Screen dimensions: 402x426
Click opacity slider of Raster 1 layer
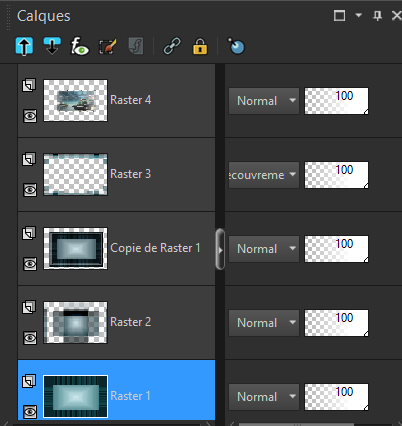336,397
